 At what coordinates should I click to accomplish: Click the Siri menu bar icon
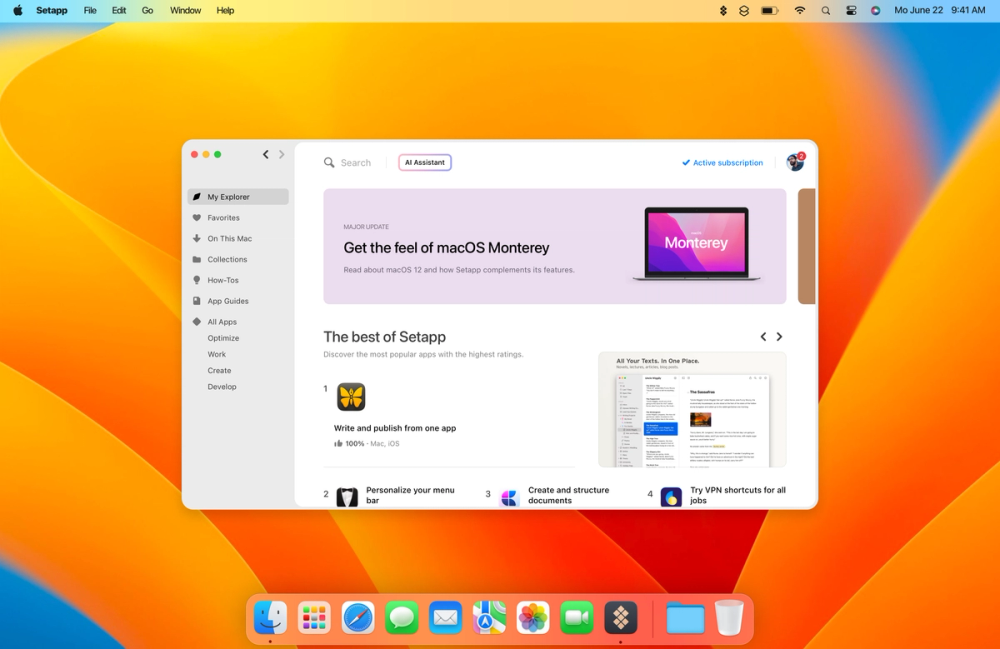pos(876,10)
